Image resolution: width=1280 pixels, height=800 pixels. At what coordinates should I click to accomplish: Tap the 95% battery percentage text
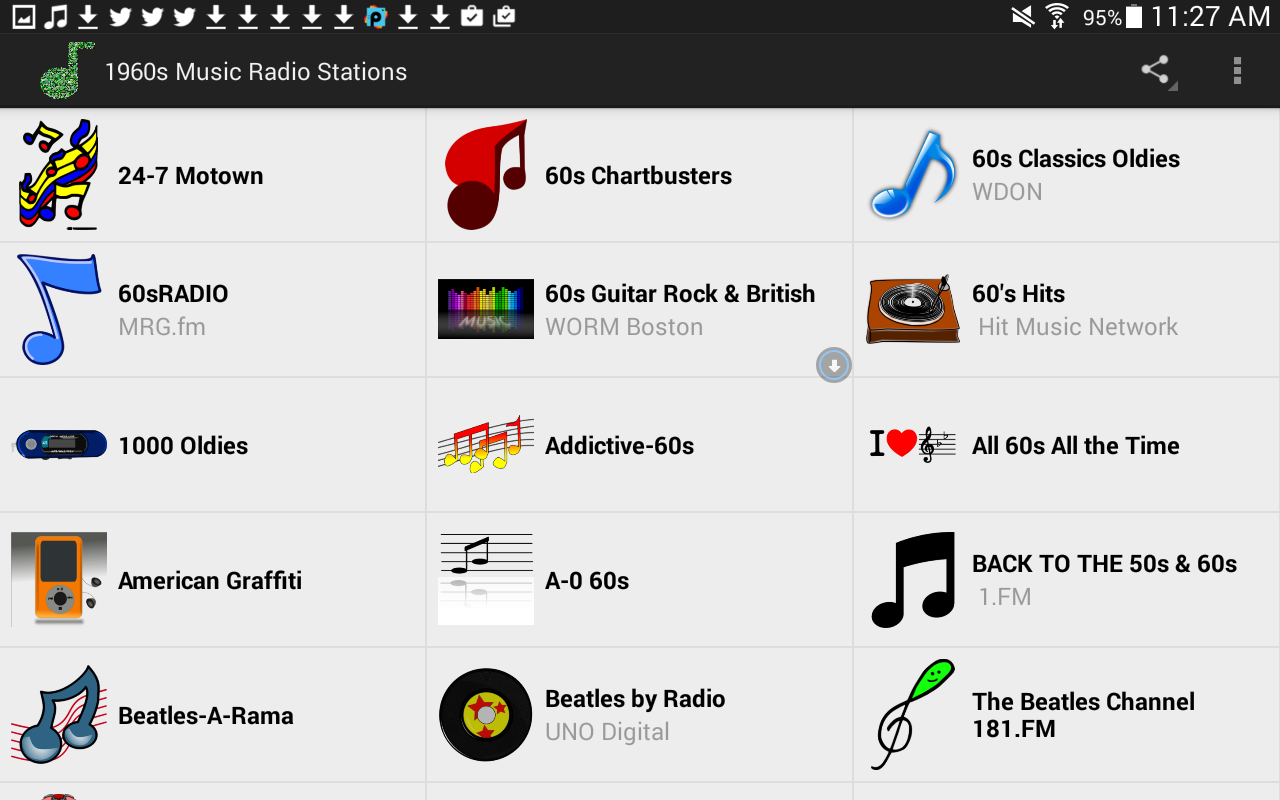[x=1102, y=17]
